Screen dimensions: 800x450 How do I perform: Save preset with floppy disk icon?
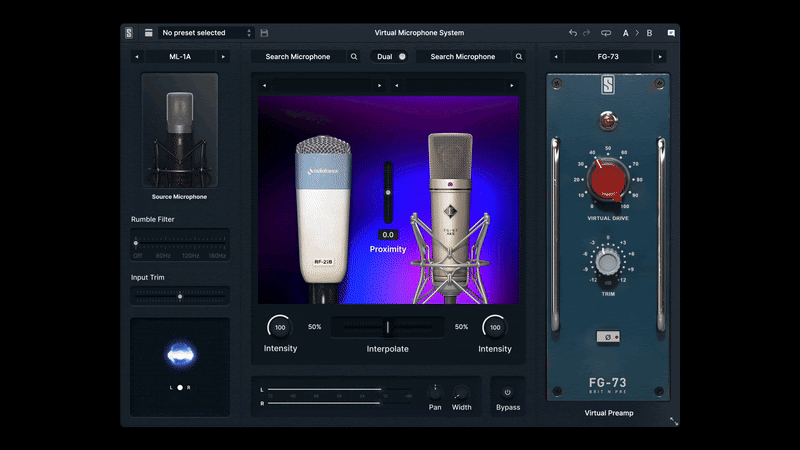click(264, 33)
